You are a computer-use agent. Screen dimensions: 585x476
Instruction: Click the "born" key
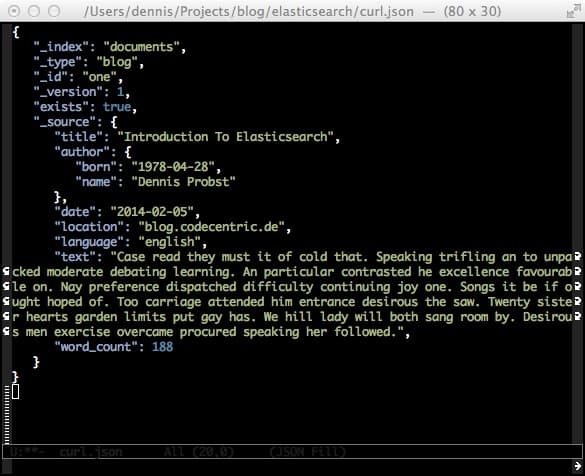pos(96,167)
